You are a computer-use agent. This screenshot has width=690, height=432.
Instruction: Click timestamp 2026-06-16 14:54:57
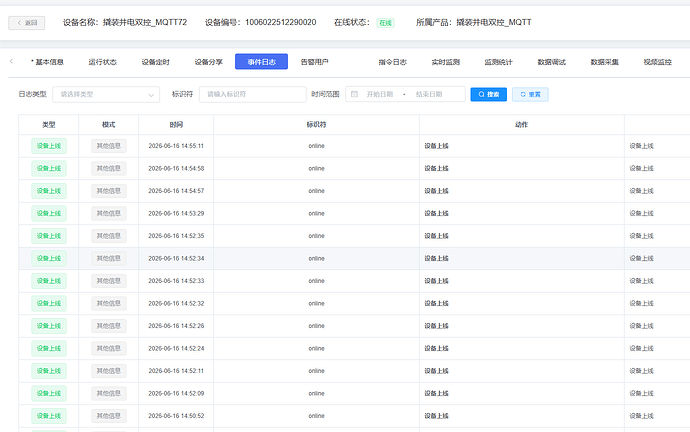coord(176,191)
